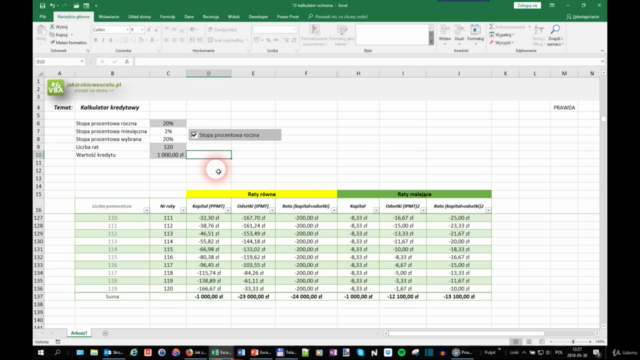Open the font size dropdown
Image resolution: width=640 pixels, height=360 pixels.
142,29
